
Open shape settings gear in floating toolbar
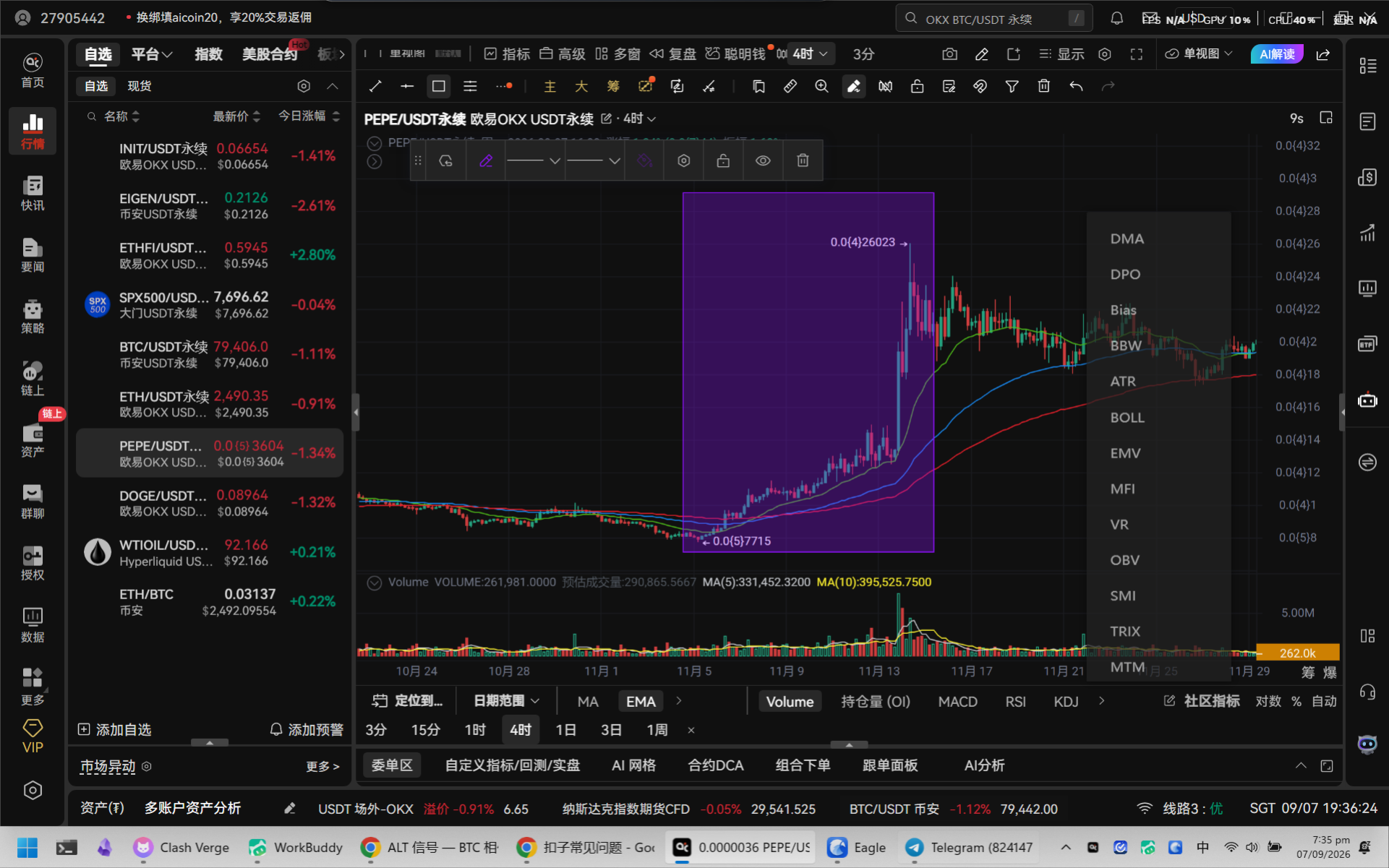683,160
